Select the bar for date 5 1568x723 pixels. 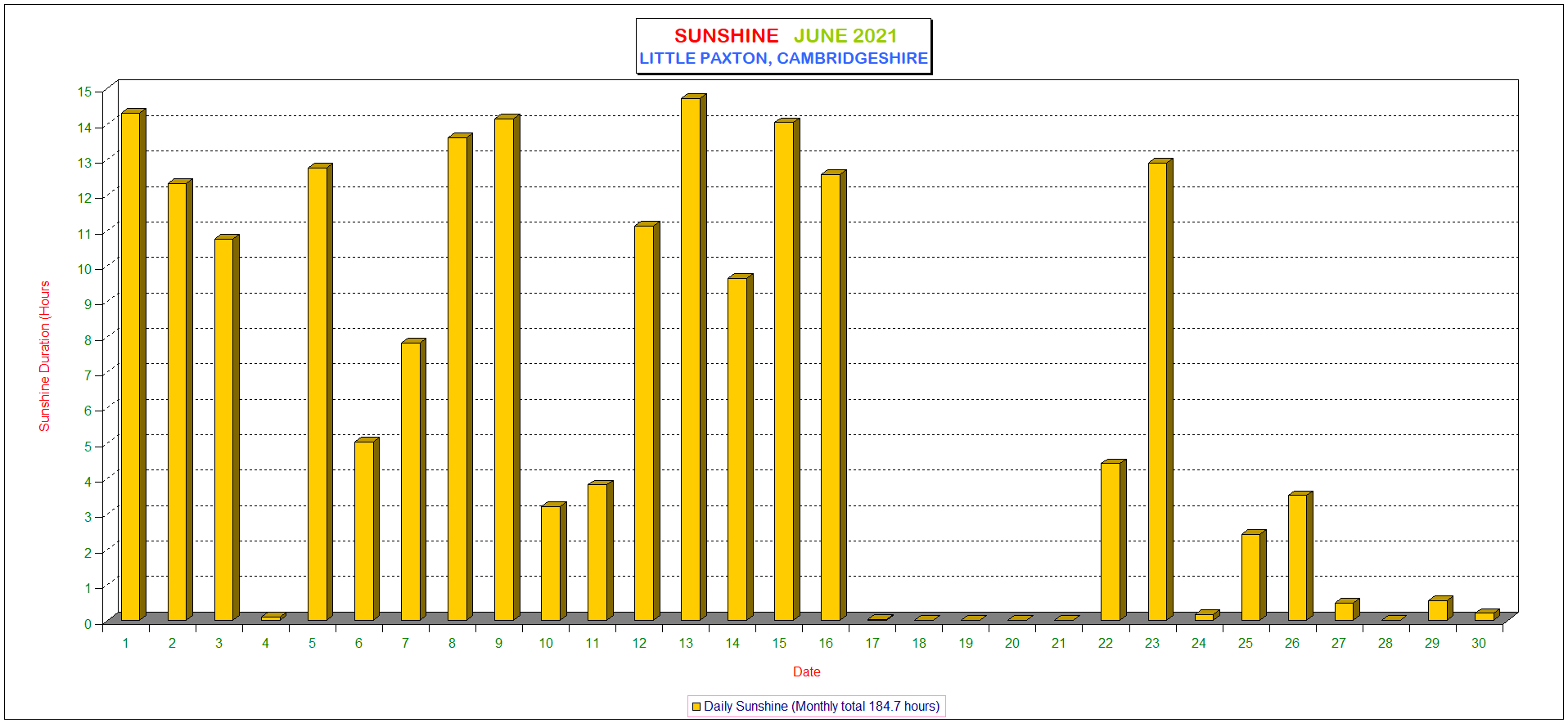coord(320,393)
